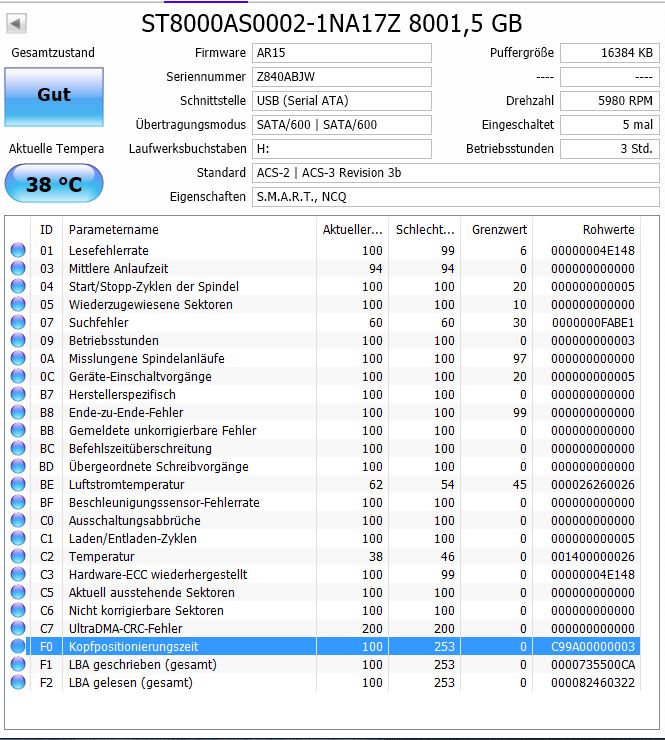Select the Mittlere Anlaufzeit parameter name
The width and height of the screenshot is (665, 740).
click(118, 269)
